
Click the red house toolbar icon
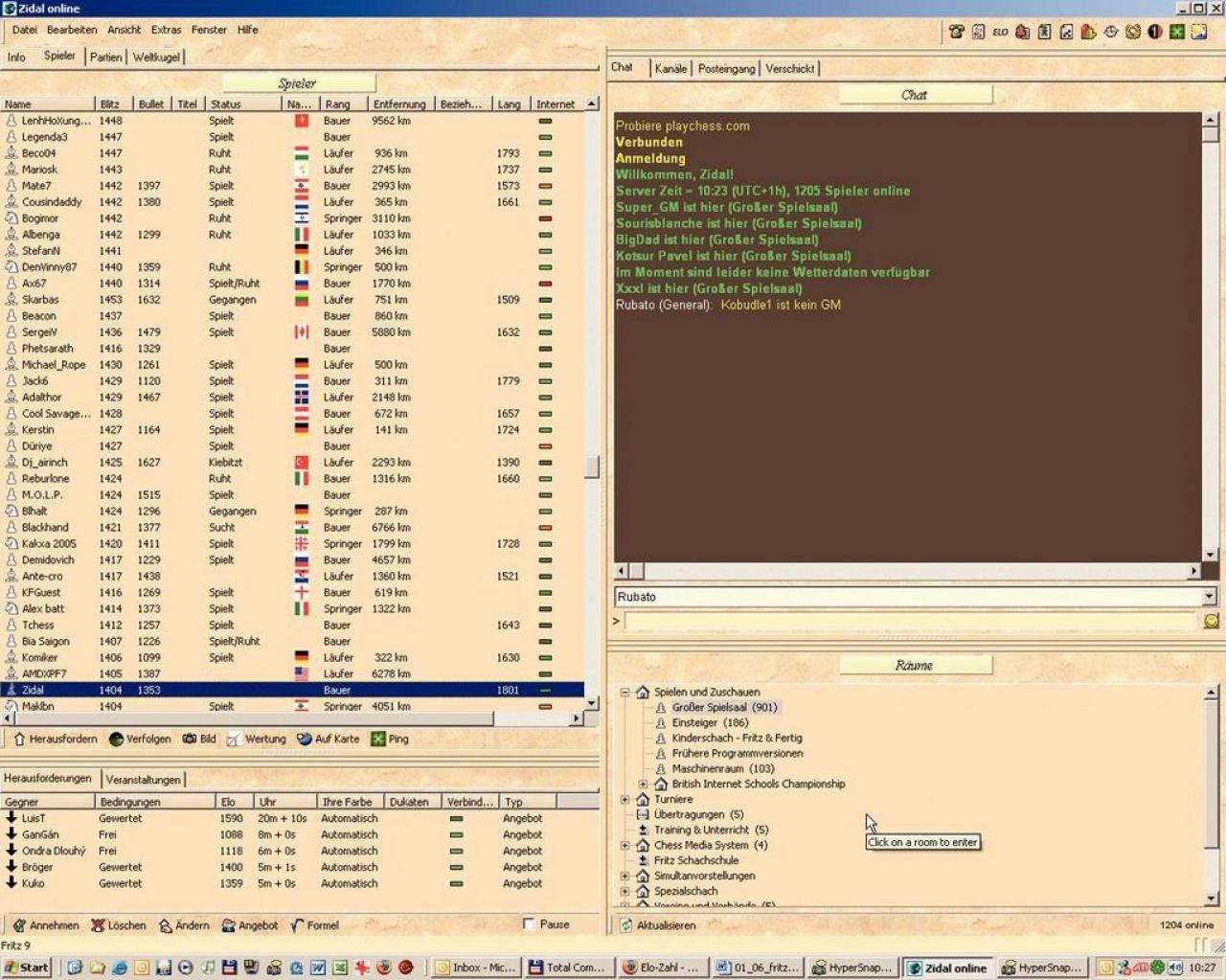click(1022, 32)
